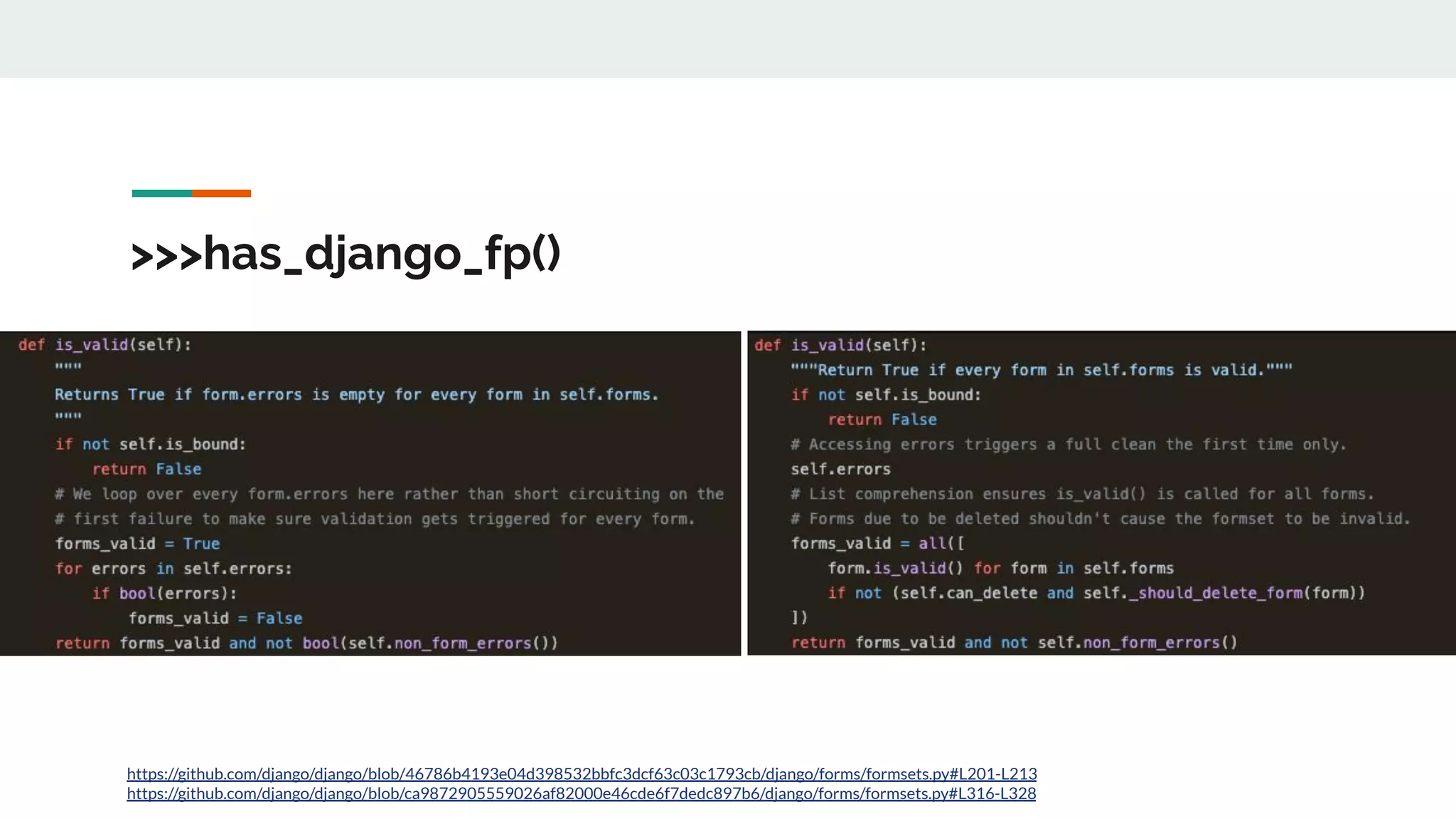1456x819 pixels.
Task: Click the slide title ">>>has_django_fp()"
Action: (x=346, y=255)
